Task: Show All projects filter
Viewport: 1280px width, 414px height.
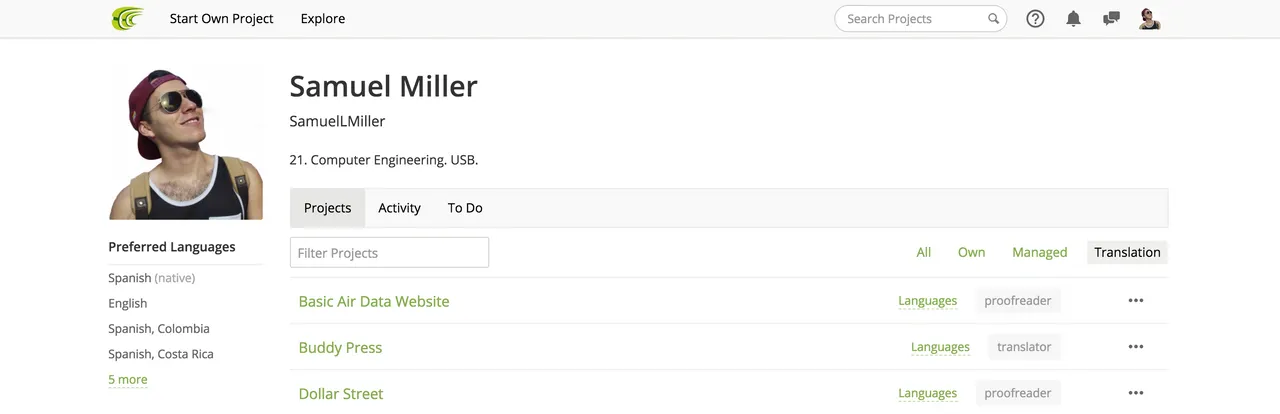Action: [x=923, y=253]
